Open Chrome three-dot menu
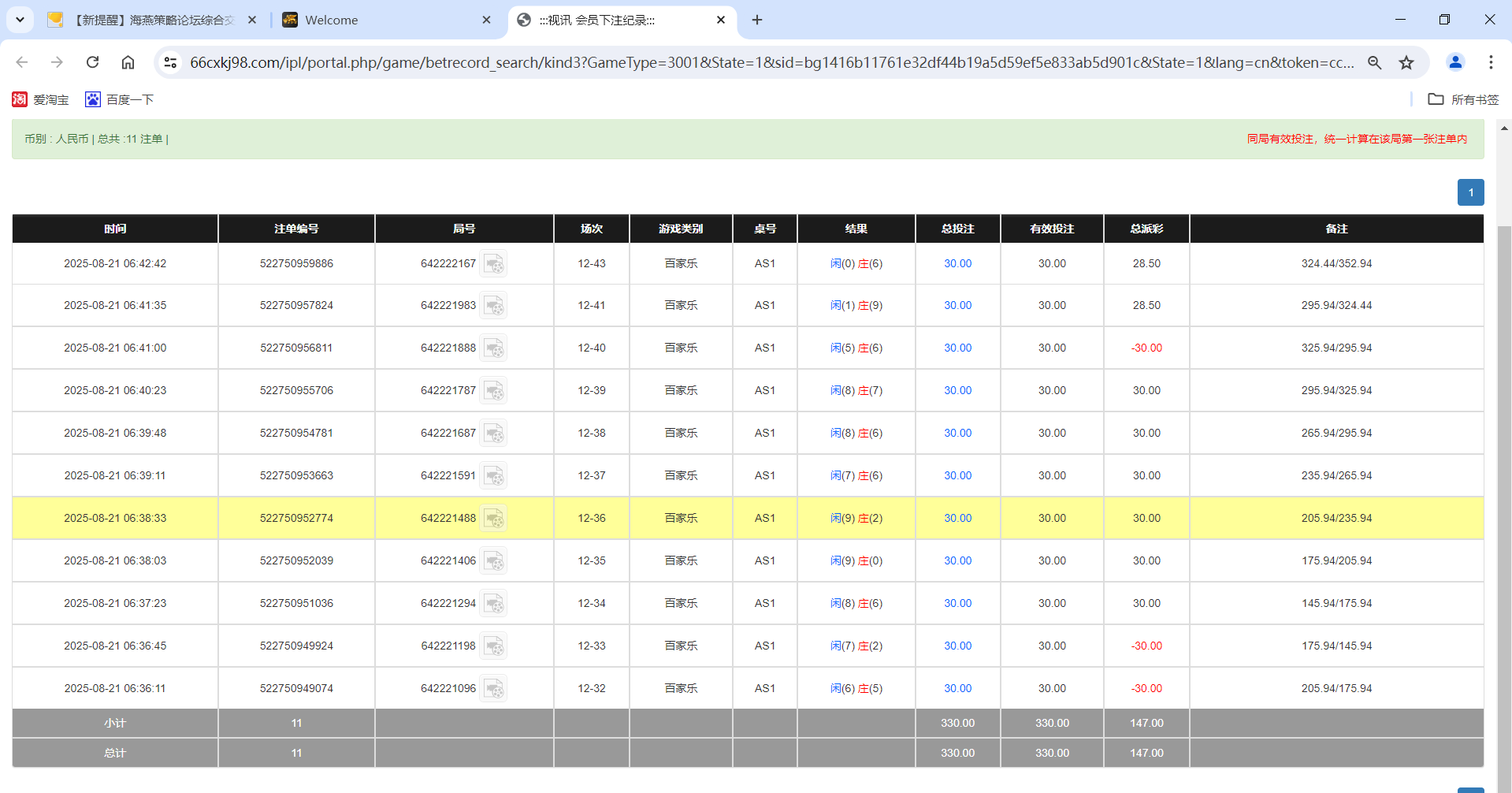The width and height of the screenshot is (1512, 793). click(x=1491, y=62)
